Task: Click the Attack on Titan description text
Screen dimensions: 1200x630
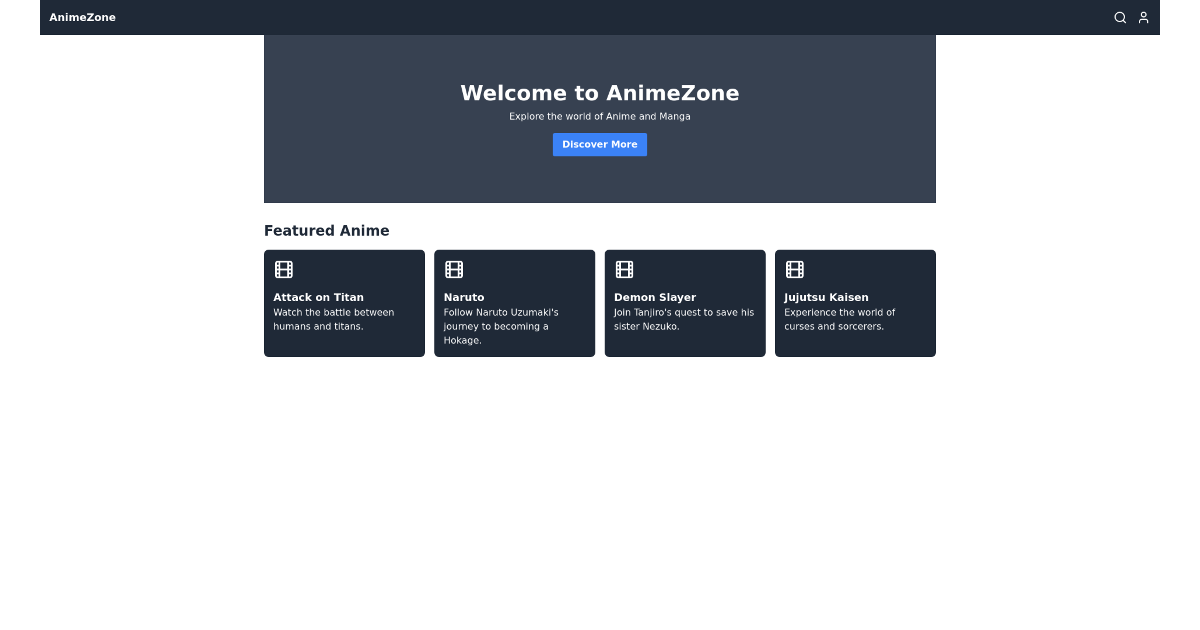Action: pos(333,319)
